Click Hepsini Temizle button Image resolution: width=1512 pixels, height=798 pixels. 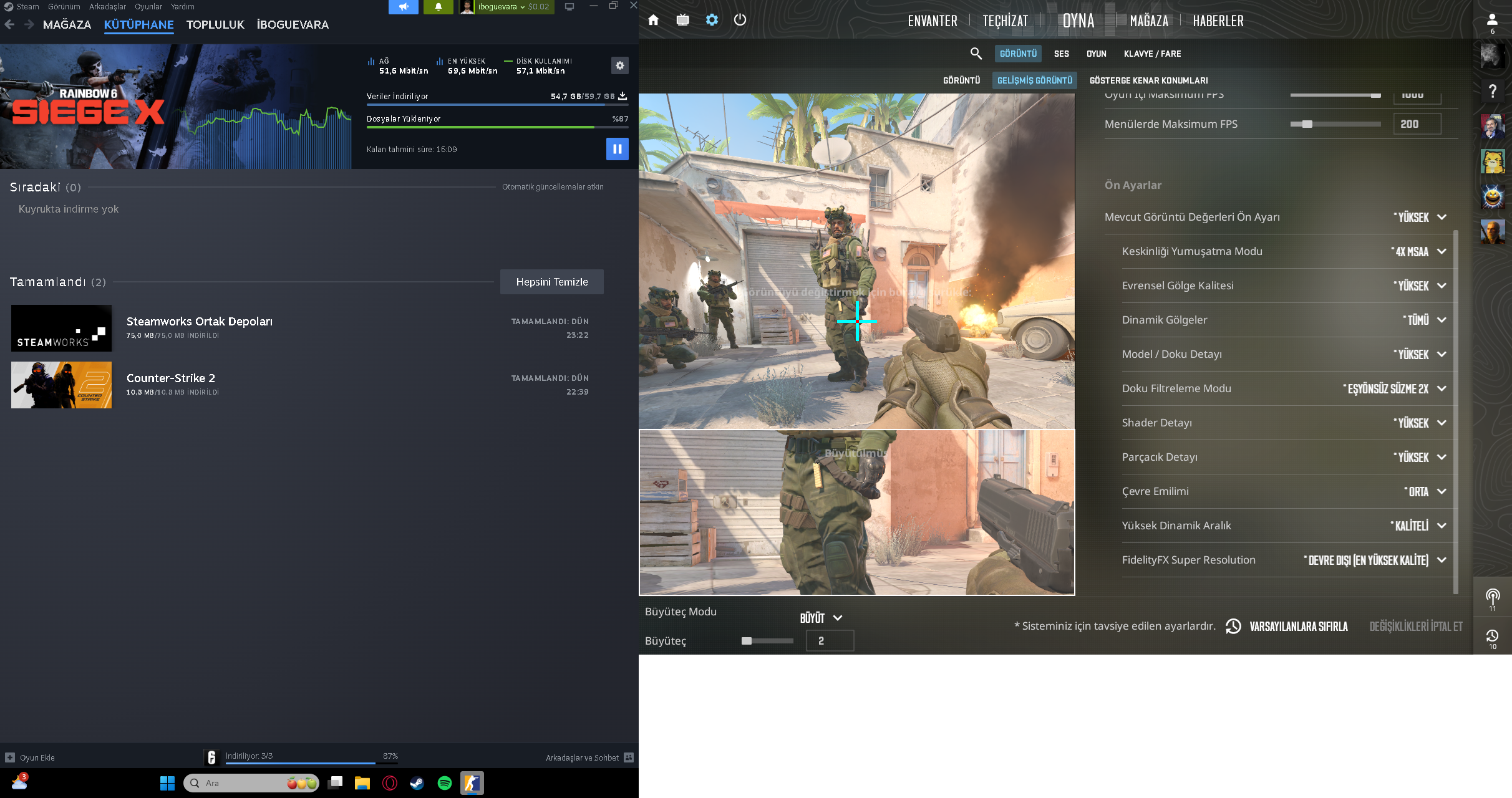coord(552,282)
